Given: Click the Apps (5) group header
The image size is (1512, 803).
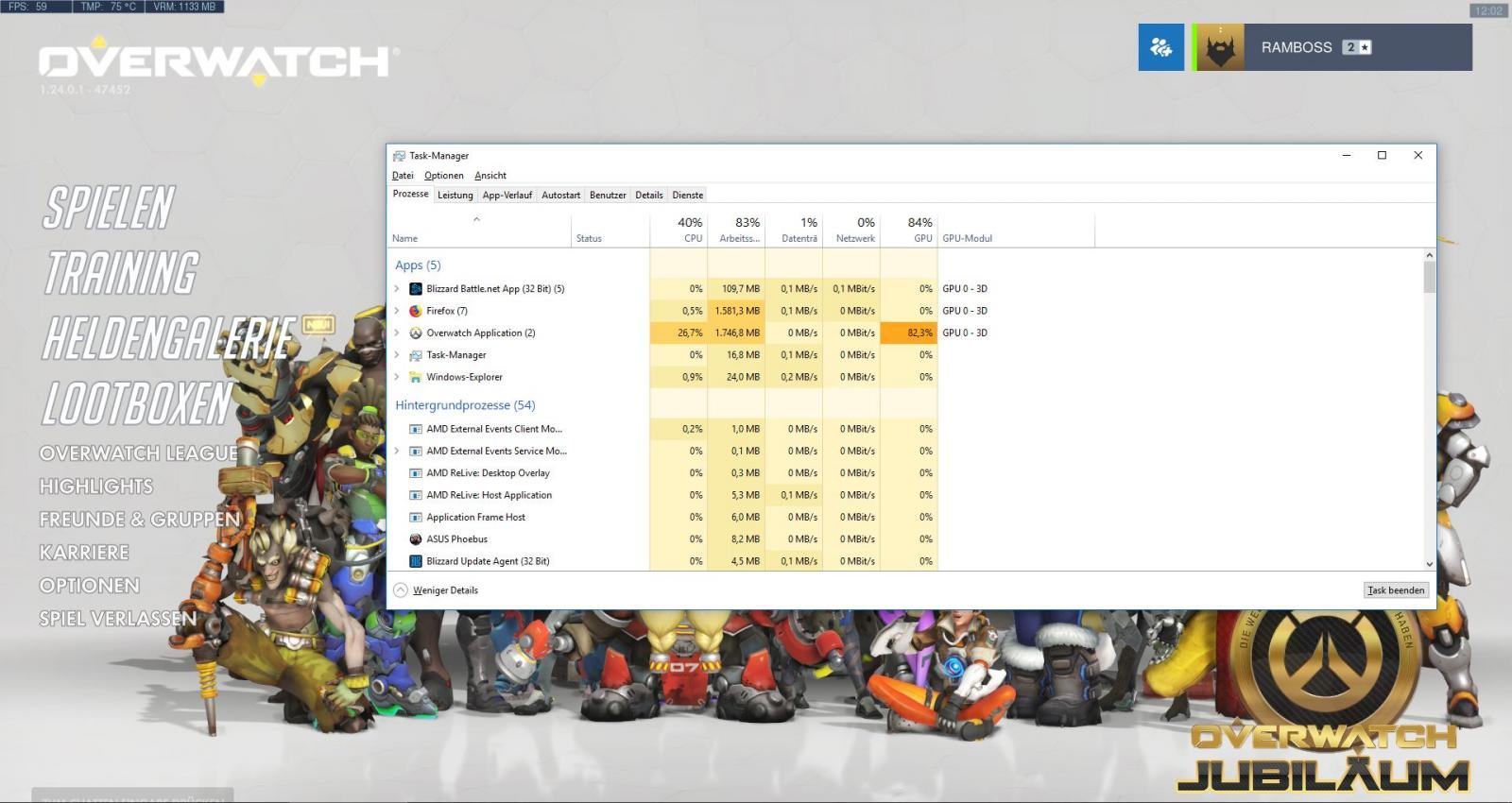Looking at the screenshot, I should click(x=418, y=265).
